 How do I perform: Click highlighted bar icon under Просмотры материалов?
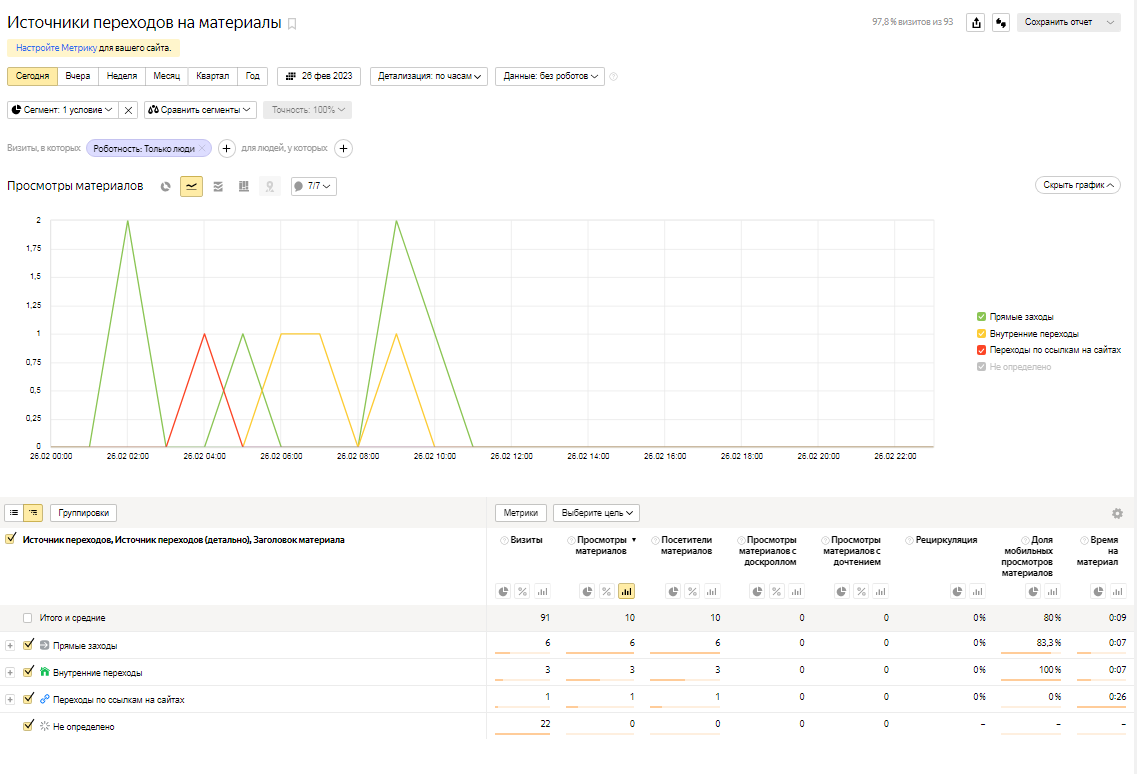627,592
